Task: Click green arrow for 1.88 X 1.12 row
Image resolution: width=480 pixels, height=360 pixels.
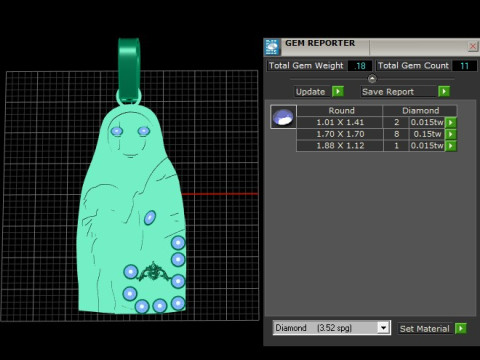Action: (451, 146)
